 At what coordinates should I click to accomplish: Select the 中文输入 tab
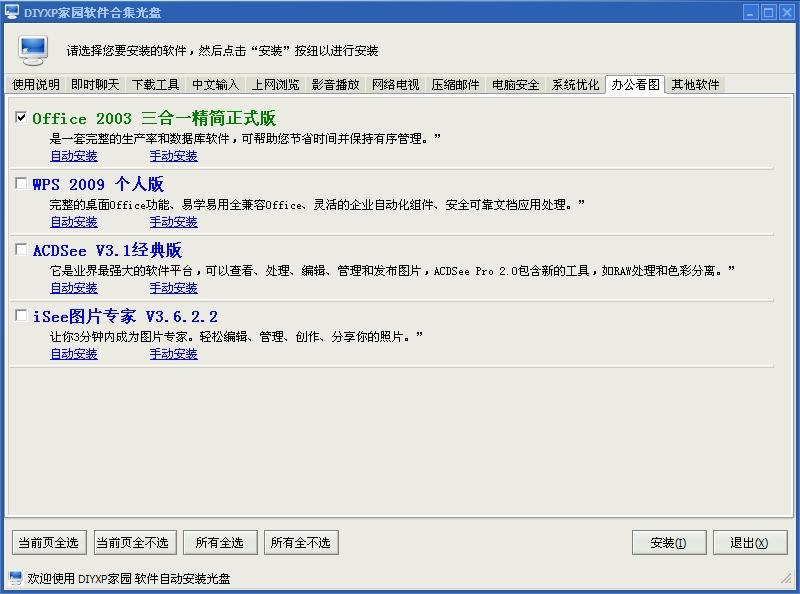215,84
